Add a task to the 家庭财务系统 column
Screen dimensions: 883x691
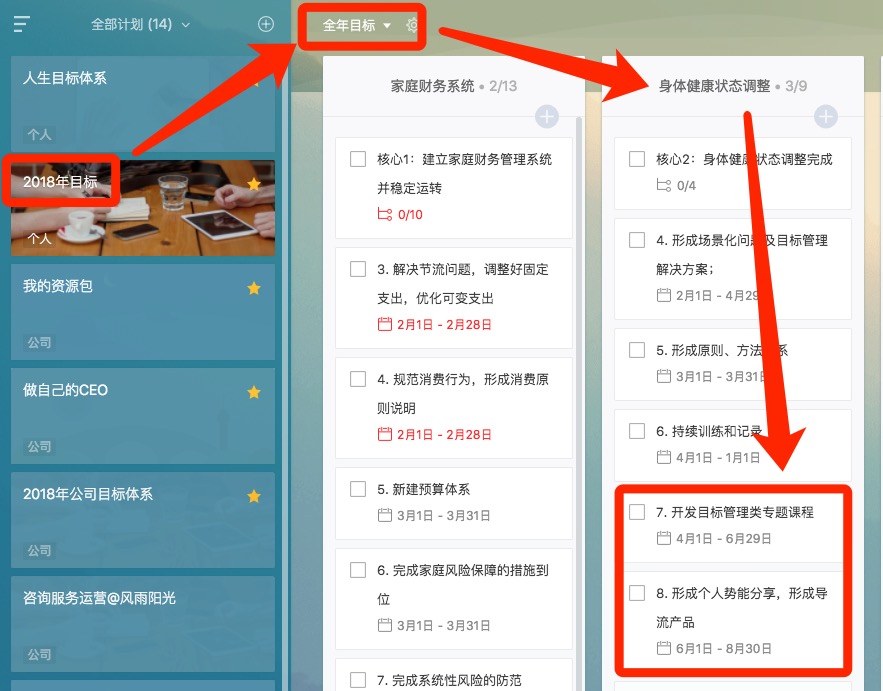click(x=546, y=117)
